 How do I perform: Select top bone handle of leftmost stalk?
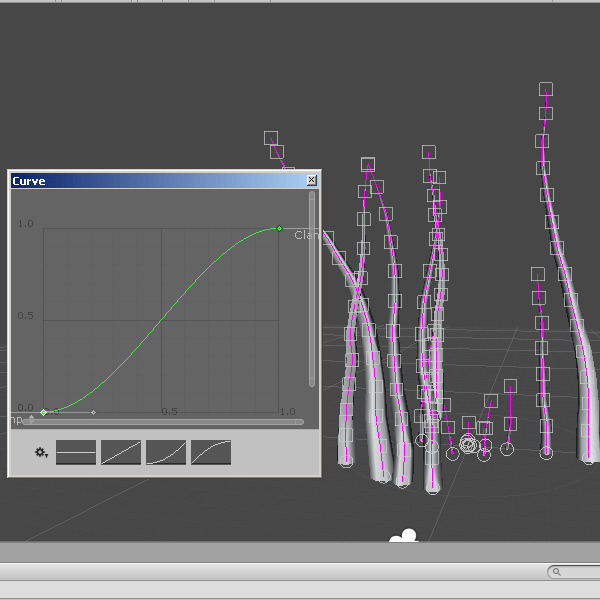[270, 137]
